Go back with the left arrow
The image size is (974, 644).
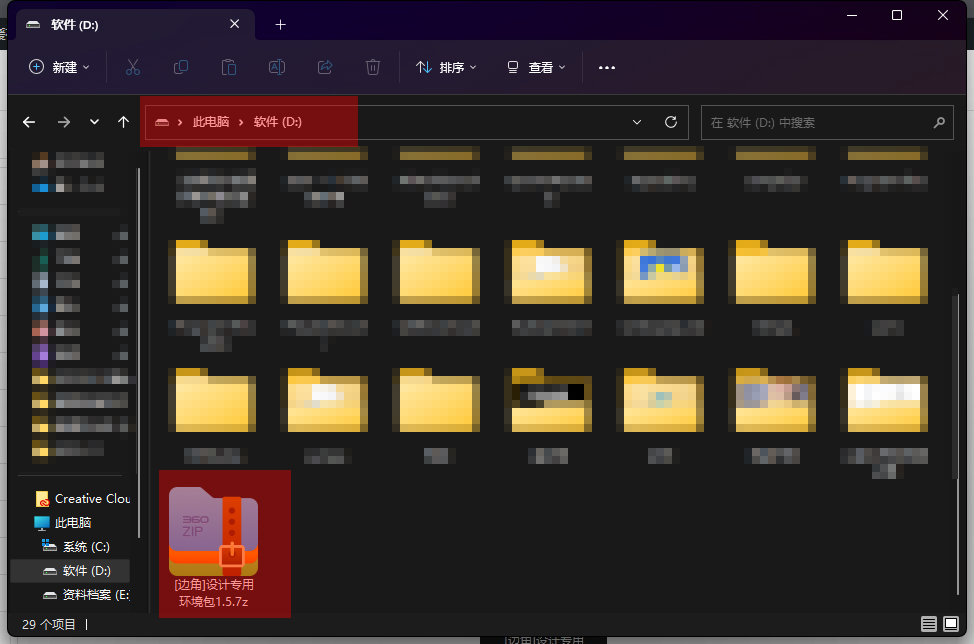29,122
